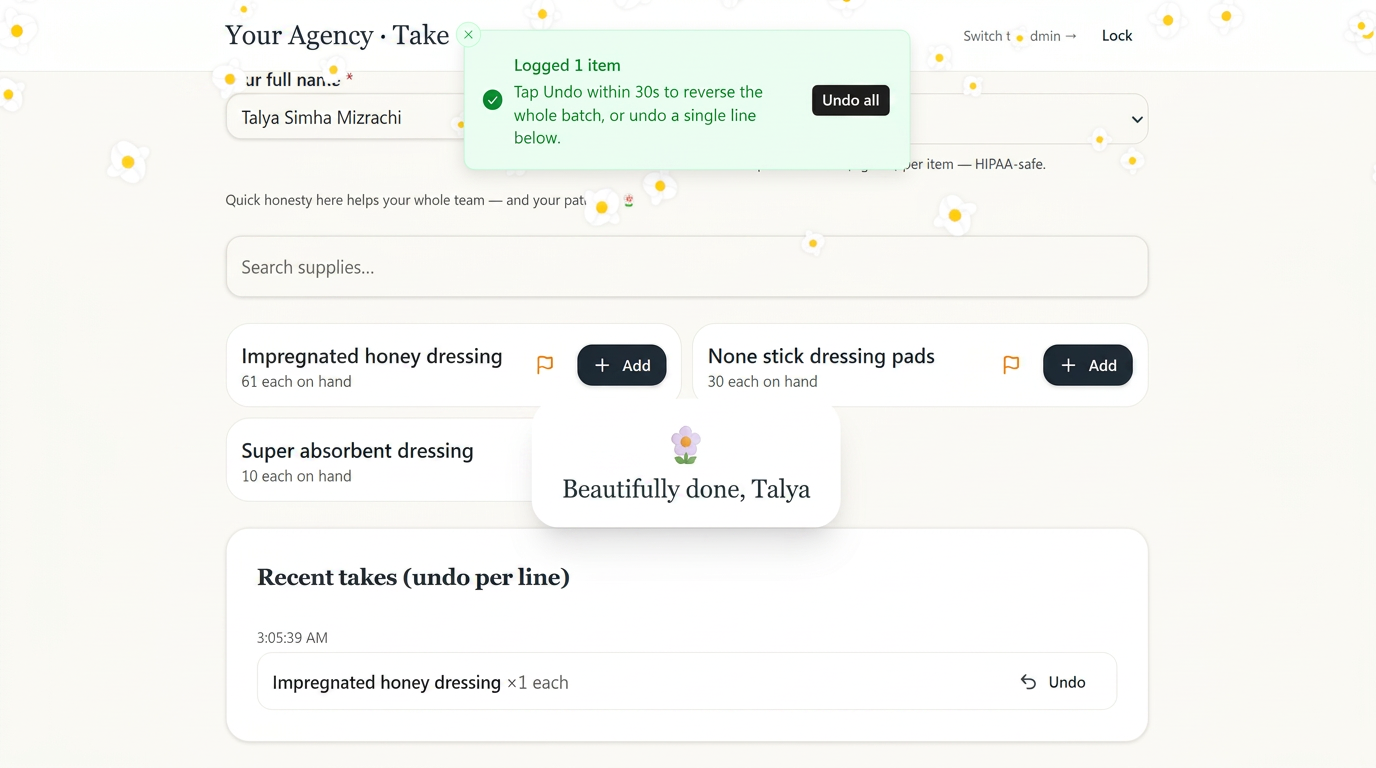Undo the Impregnated honey dressing take

coord(1053,682)
